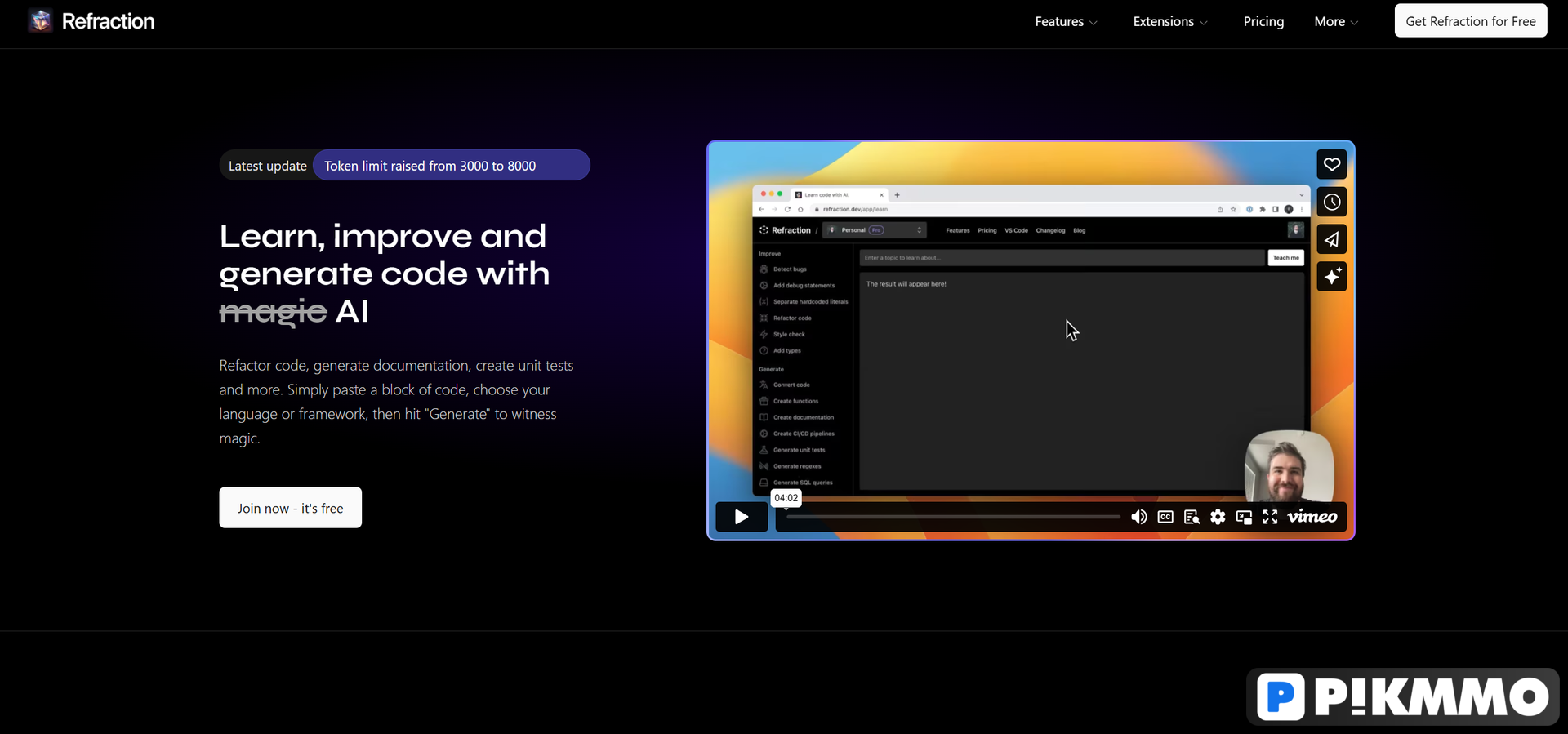Viewport: 1568px width, 734px height.
Task: Add video to Watch Later clock icon
Action: (1332, 202)
